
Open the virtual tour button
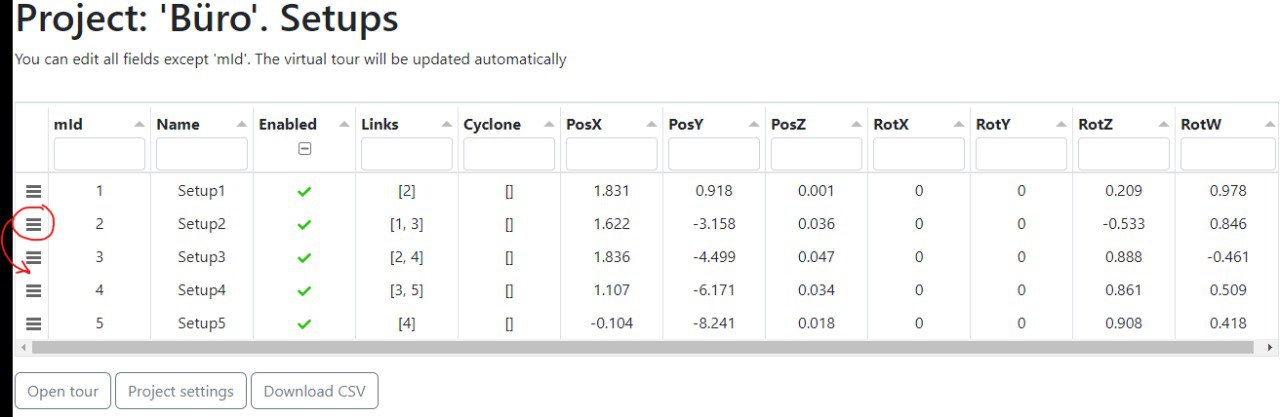(63, 391)
